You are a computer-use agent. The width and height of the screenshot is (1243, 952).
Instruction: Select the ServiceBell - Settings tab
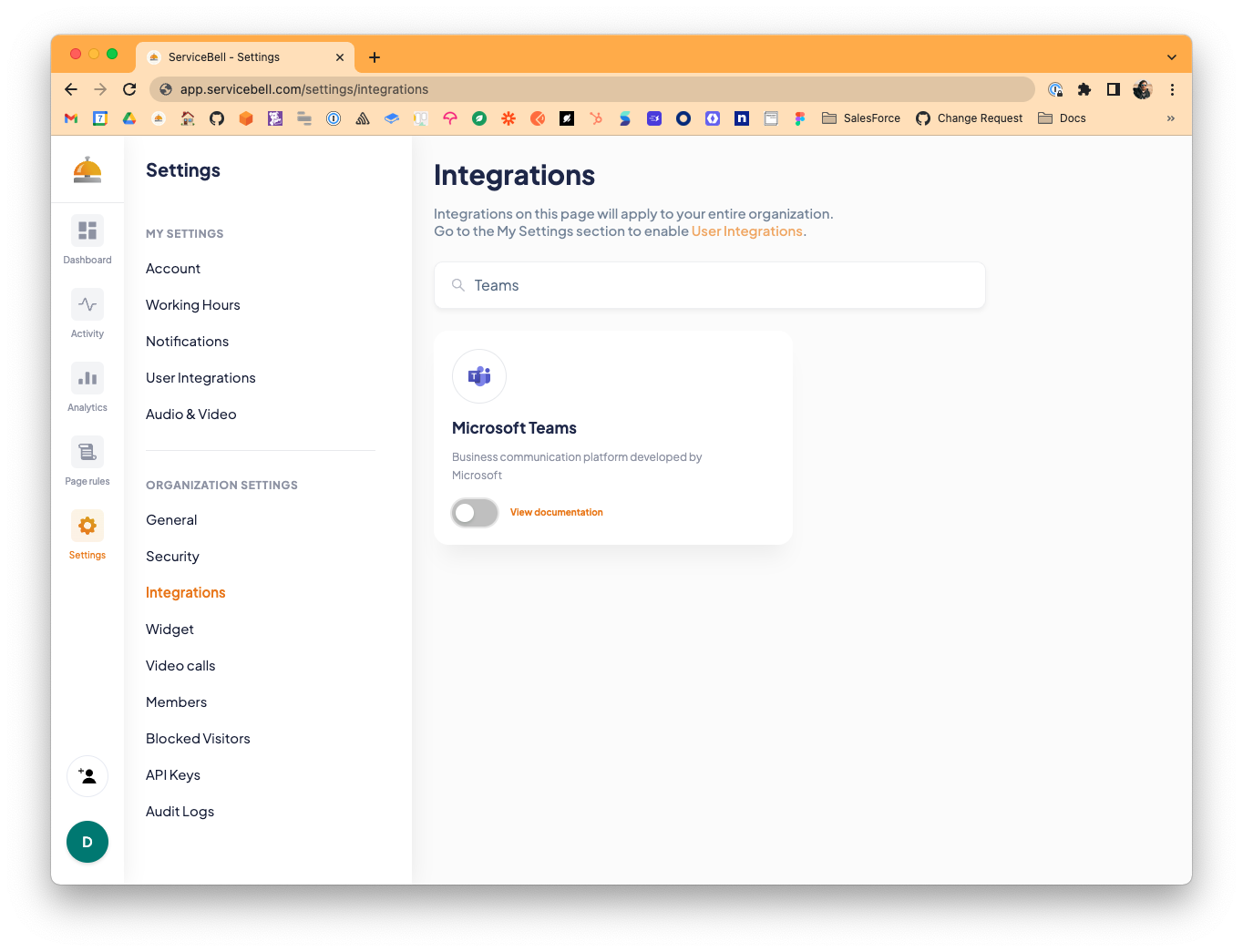click(x=245, y=57)
